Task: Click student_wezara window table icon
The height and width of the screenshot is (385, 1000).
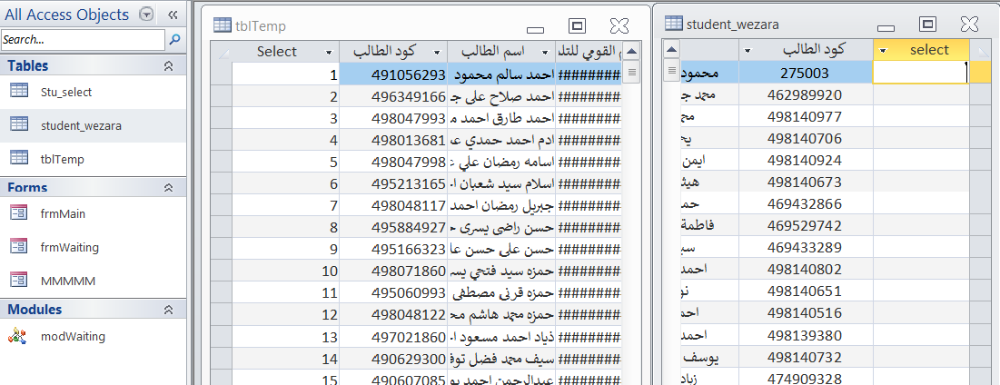Action: (674, 24)
